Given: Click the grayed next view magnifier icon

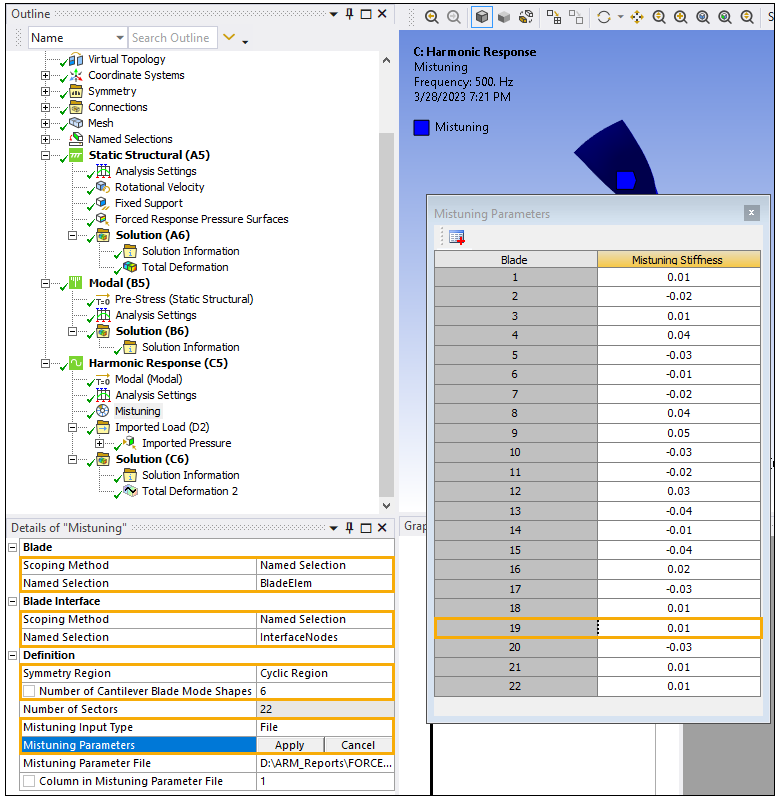Looking at the screenshot, I should [454, 17].
